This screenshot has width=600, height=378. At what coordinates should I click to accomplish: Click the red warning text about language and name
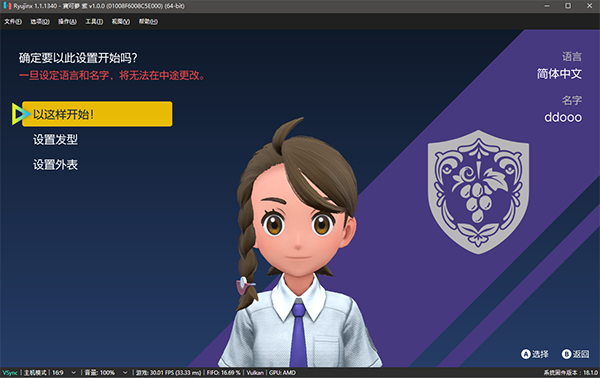click(112, 75)
